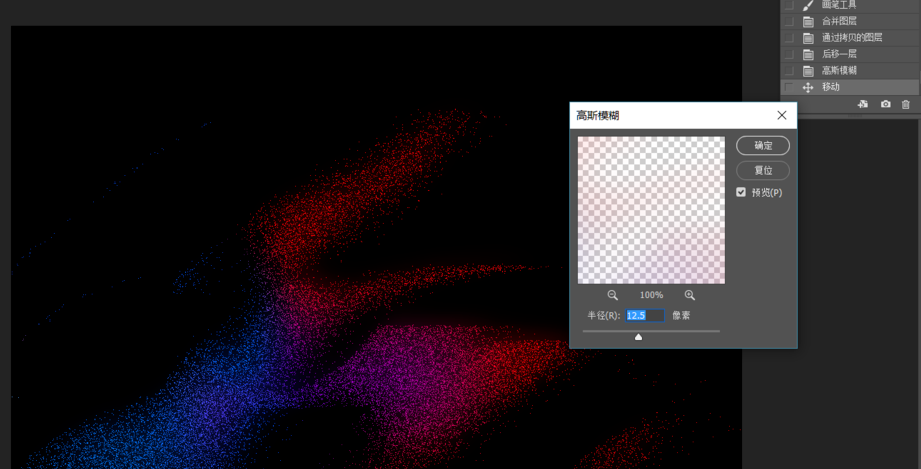This screenshot has height=469, width=921.
Task: Select the 画笔工具 history state
Action: click(x=838, y=5)
